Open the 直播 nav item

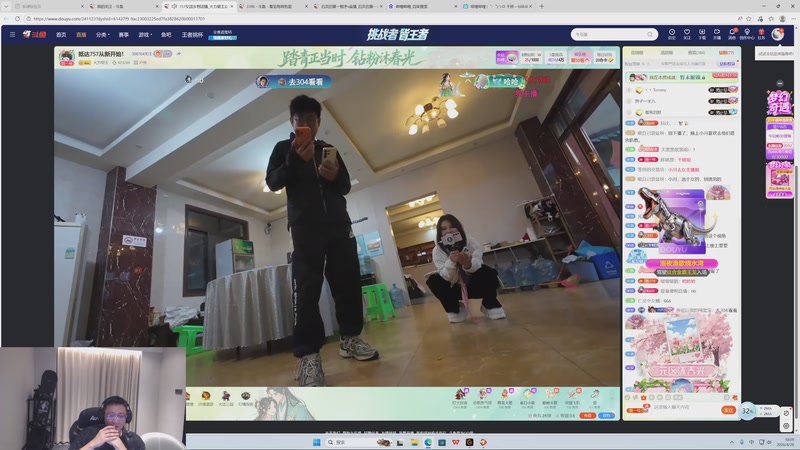tap(81, 35)
